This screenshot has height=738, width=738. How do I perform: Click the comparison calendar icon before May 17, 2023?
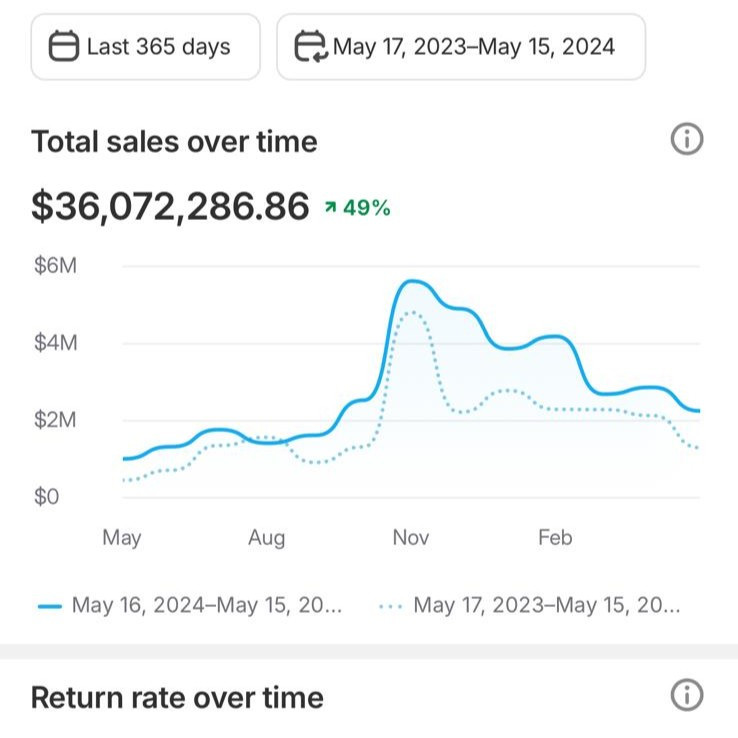pos(310,47)
